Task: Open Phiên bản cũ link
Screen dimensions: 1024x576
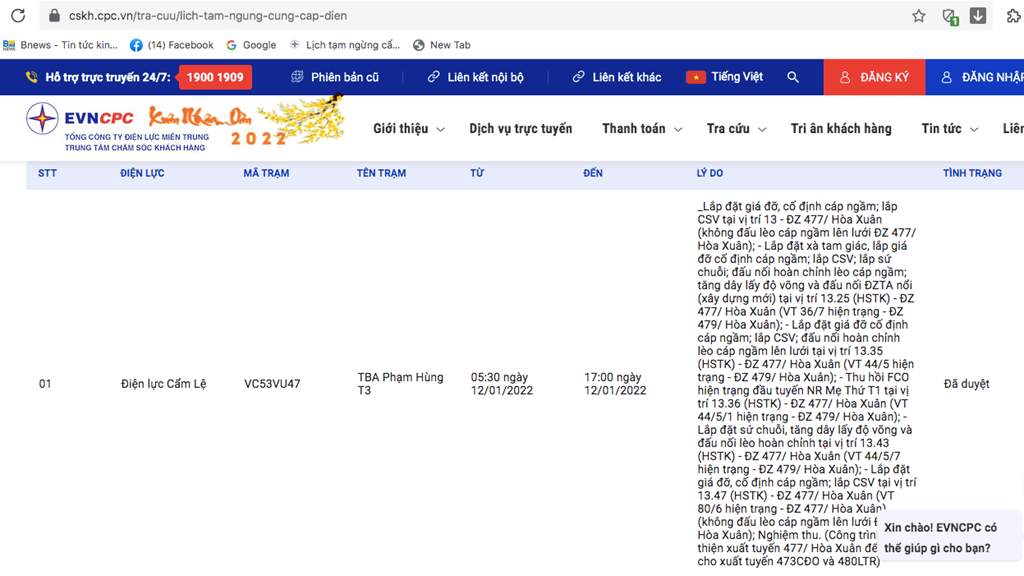Action: coord(335,77)
